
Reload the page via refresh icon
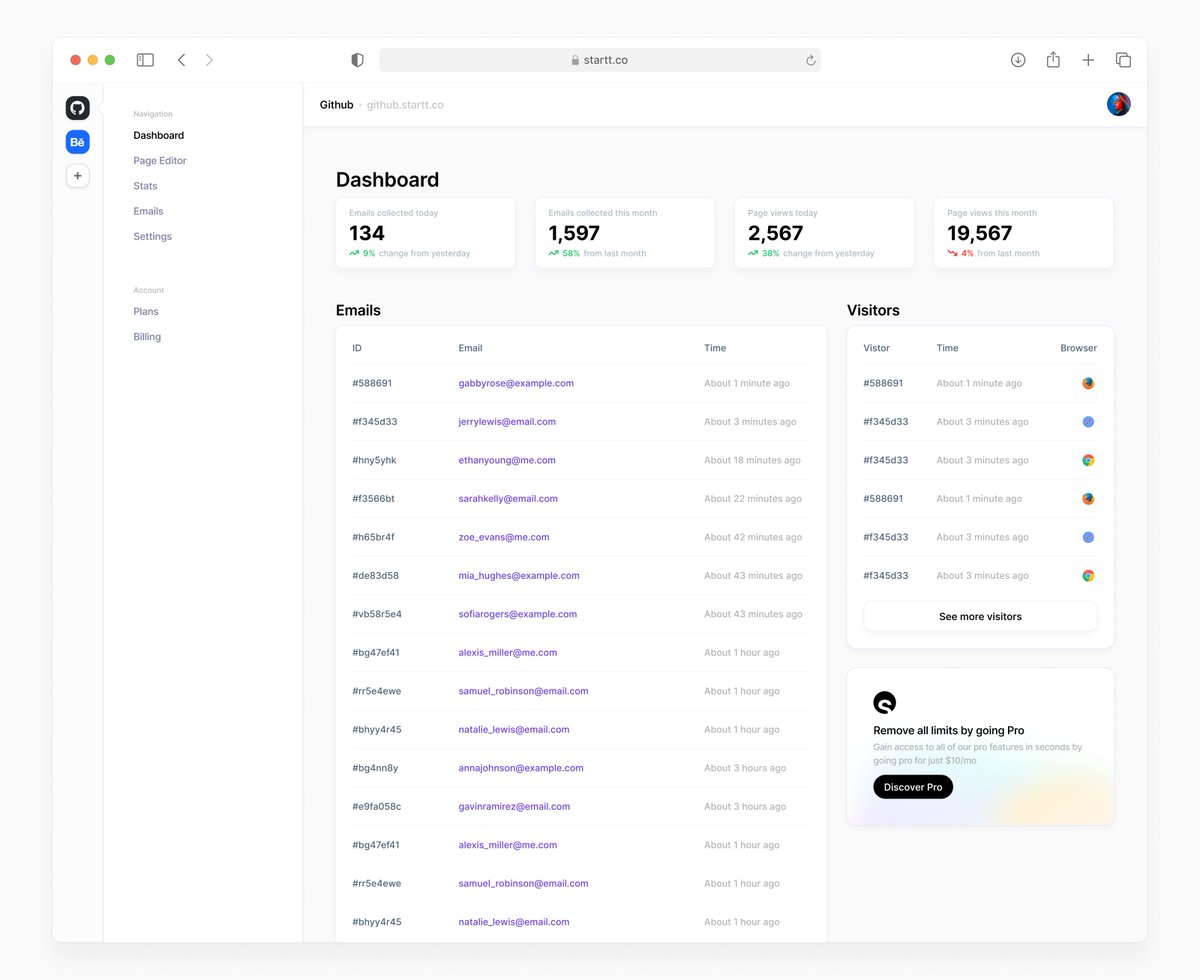tap(810, 60)
